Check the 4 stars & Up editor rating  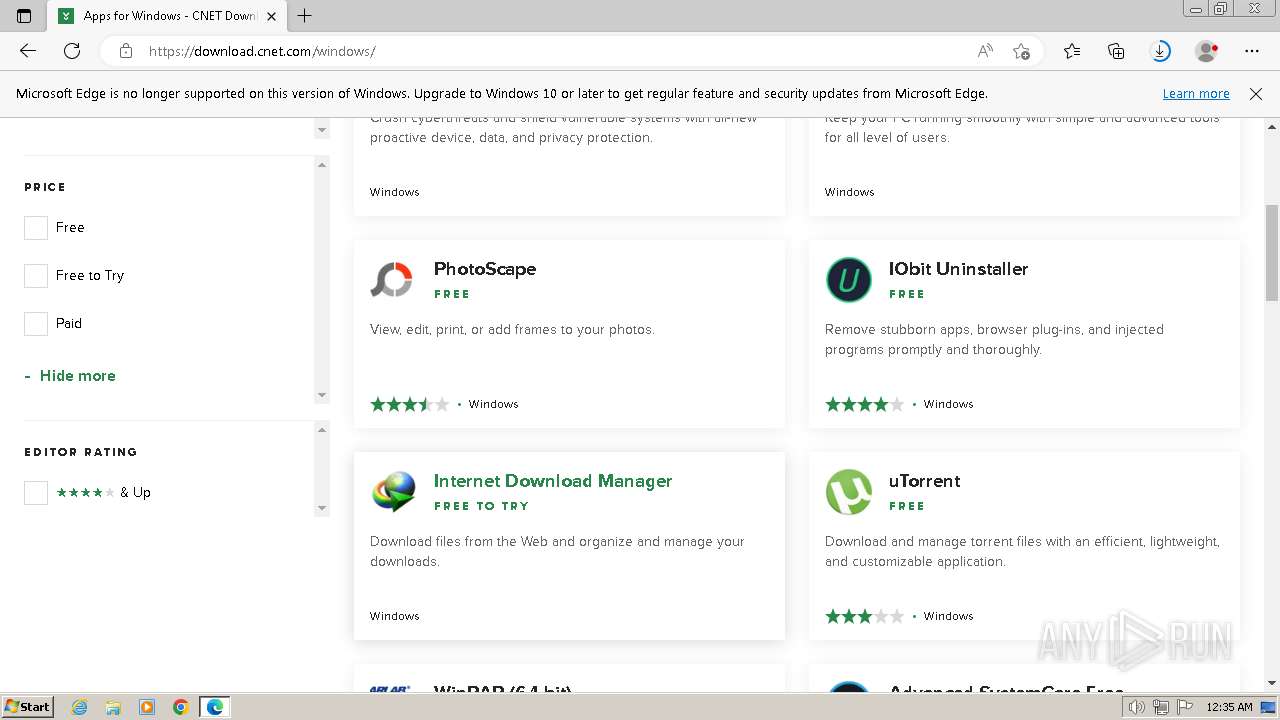(36, 493)
